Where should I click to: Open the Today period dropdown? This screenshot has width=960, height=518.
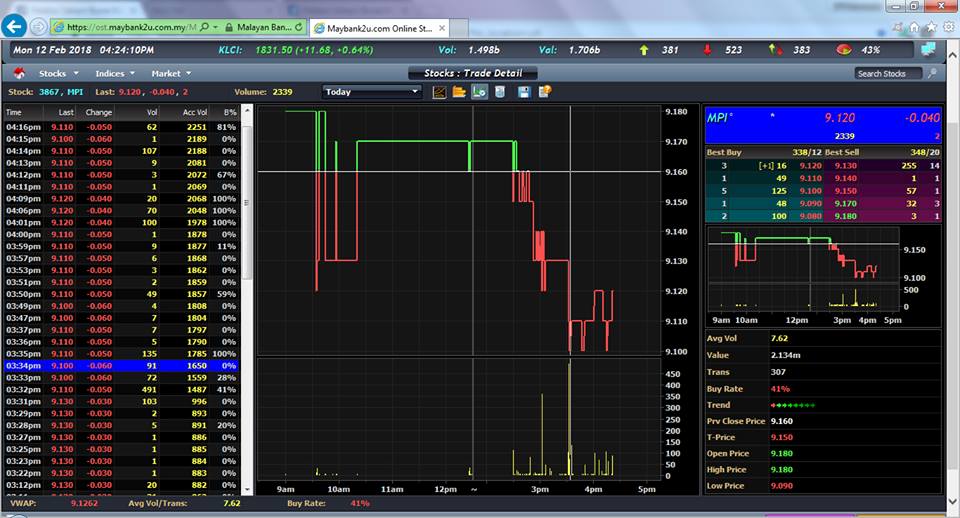point(372,92)
